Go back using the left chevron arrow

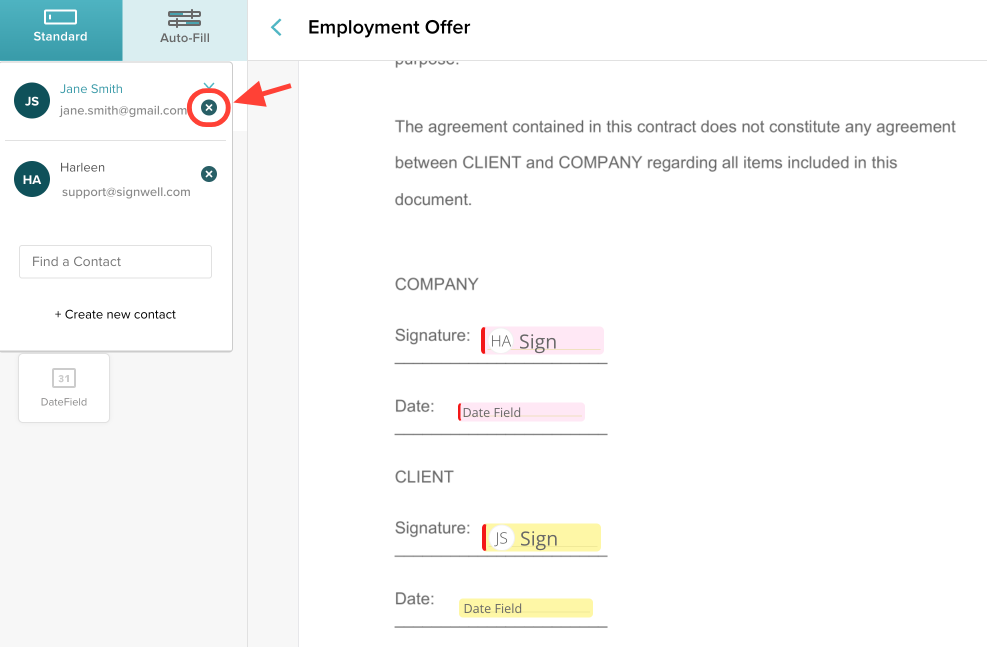pyautogui.click(x=276, y=27)
